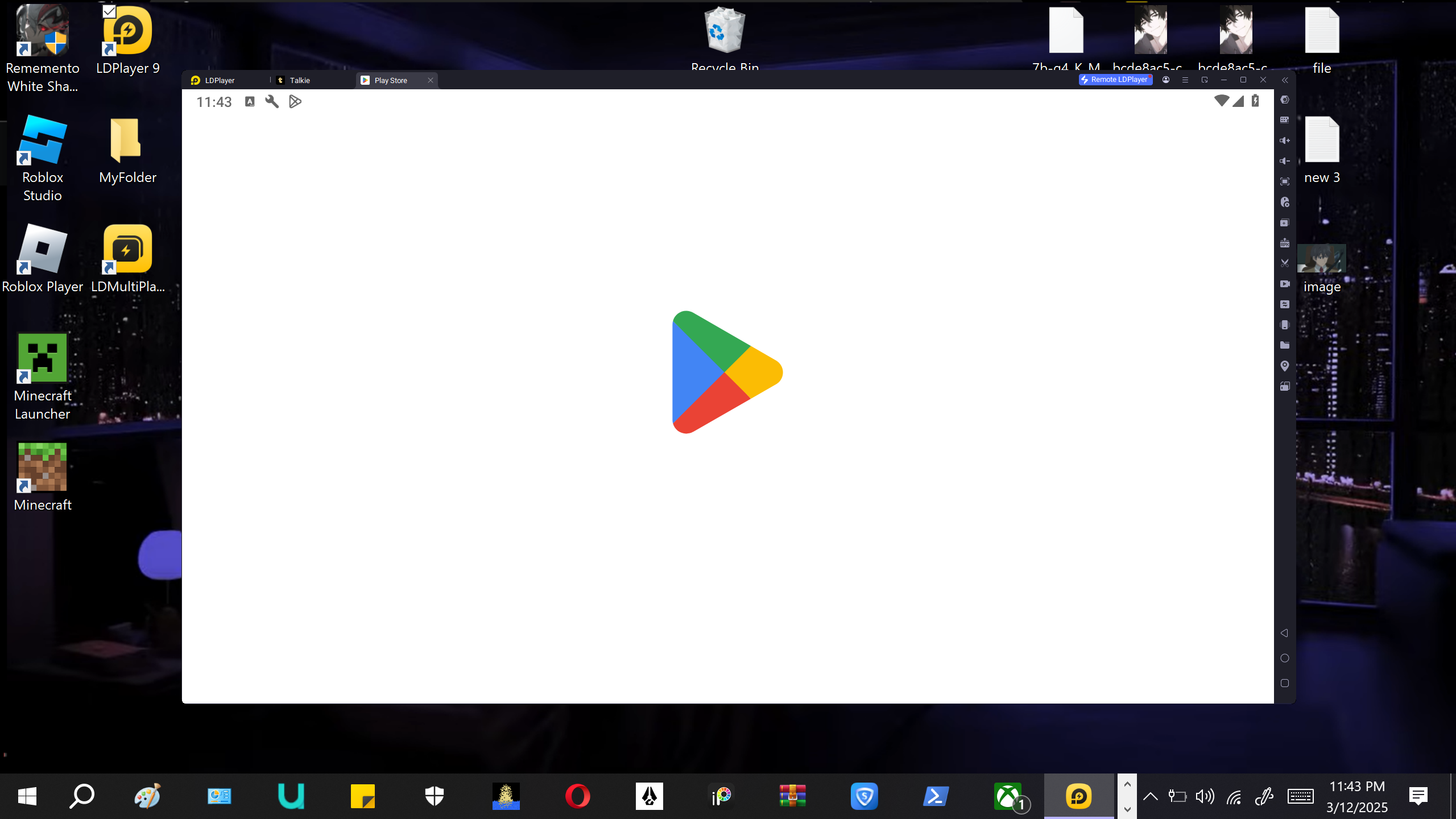Select LDMultiPlayer desktop shortcut
1456x819 pixels.
tap(127, 259)
